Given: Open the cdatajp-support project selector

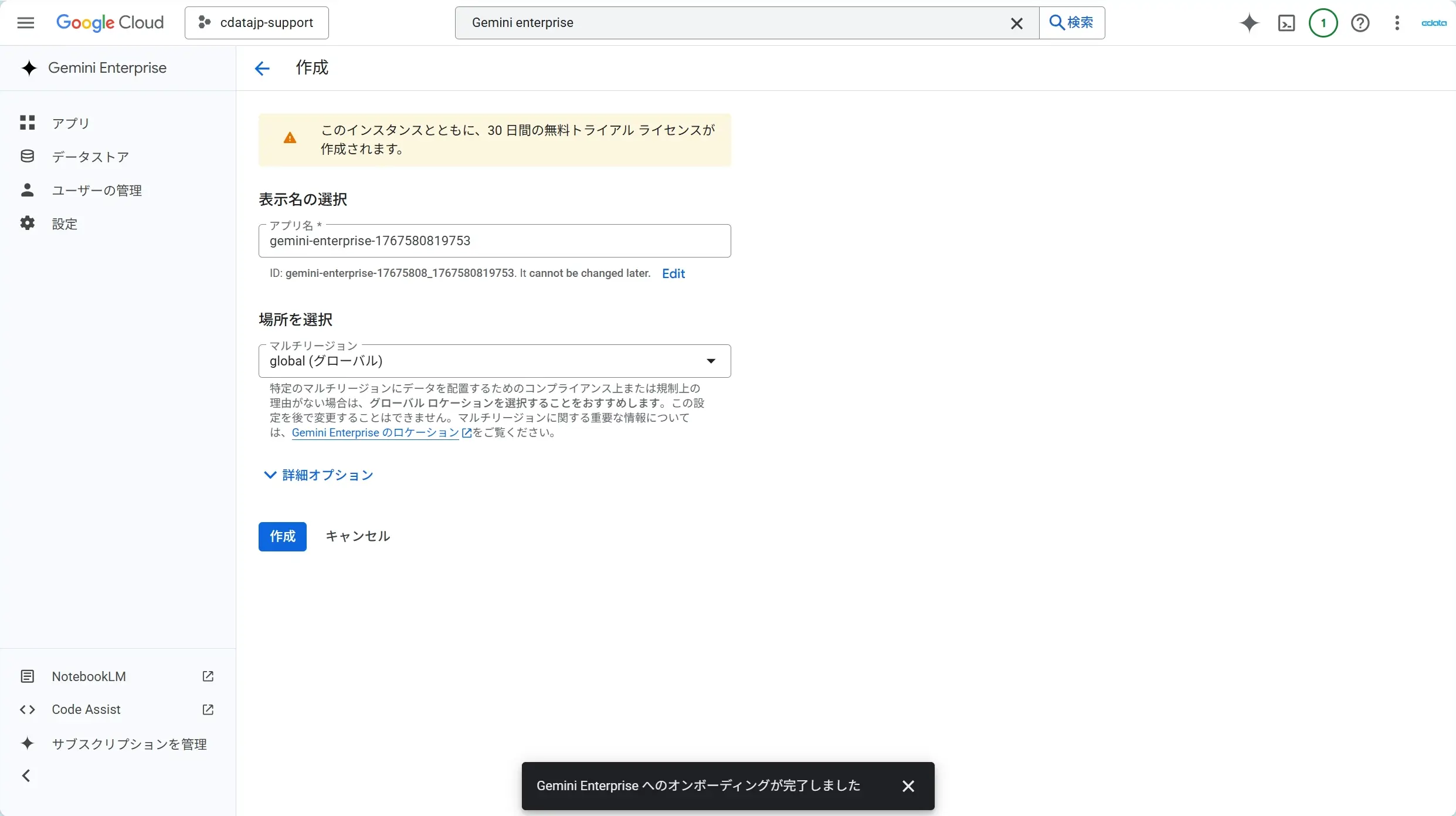Looking at the screenshot, I should click(257, 23).
